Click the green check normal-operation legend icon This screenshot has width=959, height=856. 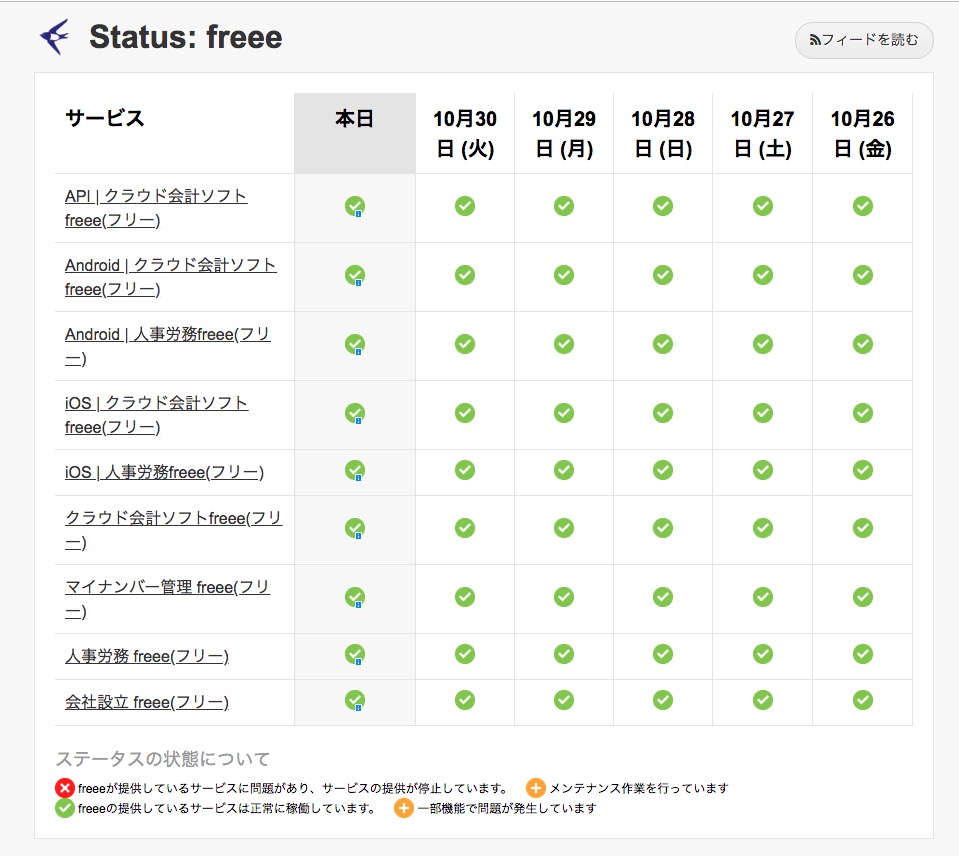tap(65, 808)
